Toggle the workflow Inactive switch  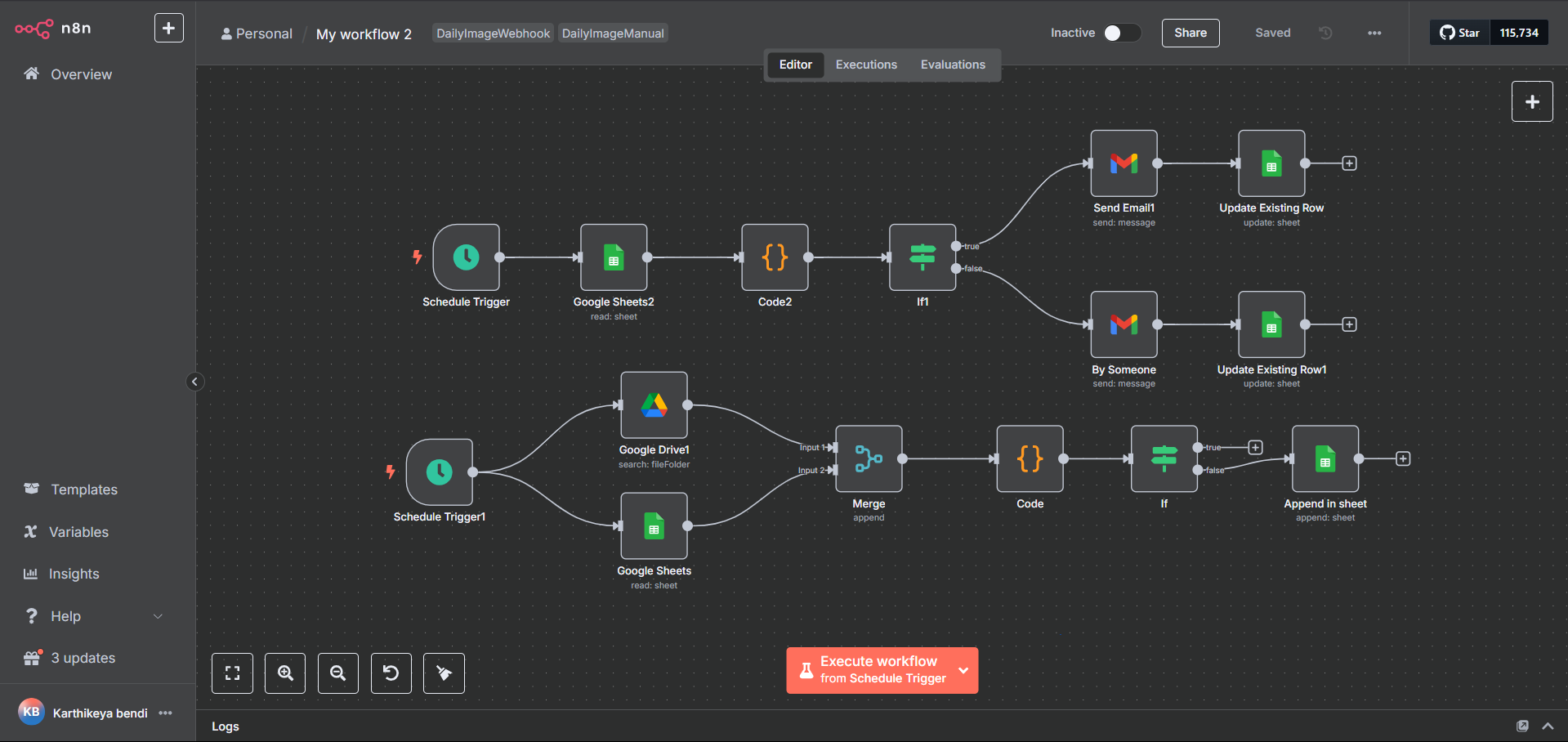(x=1121, y=33)
